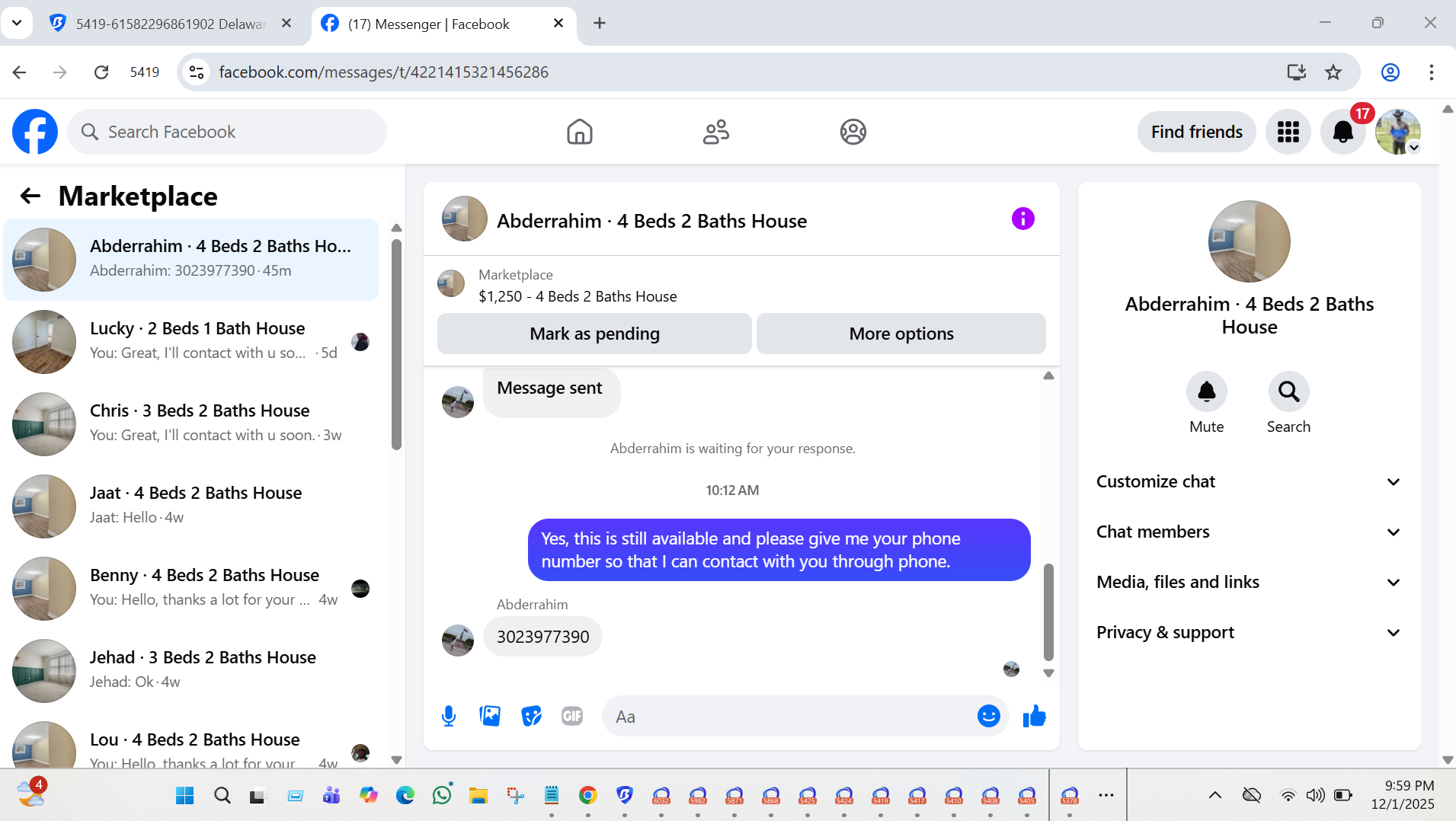Open a new browser tab
Viewport: 1456px width, 821px height.
(x=600, y=24)
